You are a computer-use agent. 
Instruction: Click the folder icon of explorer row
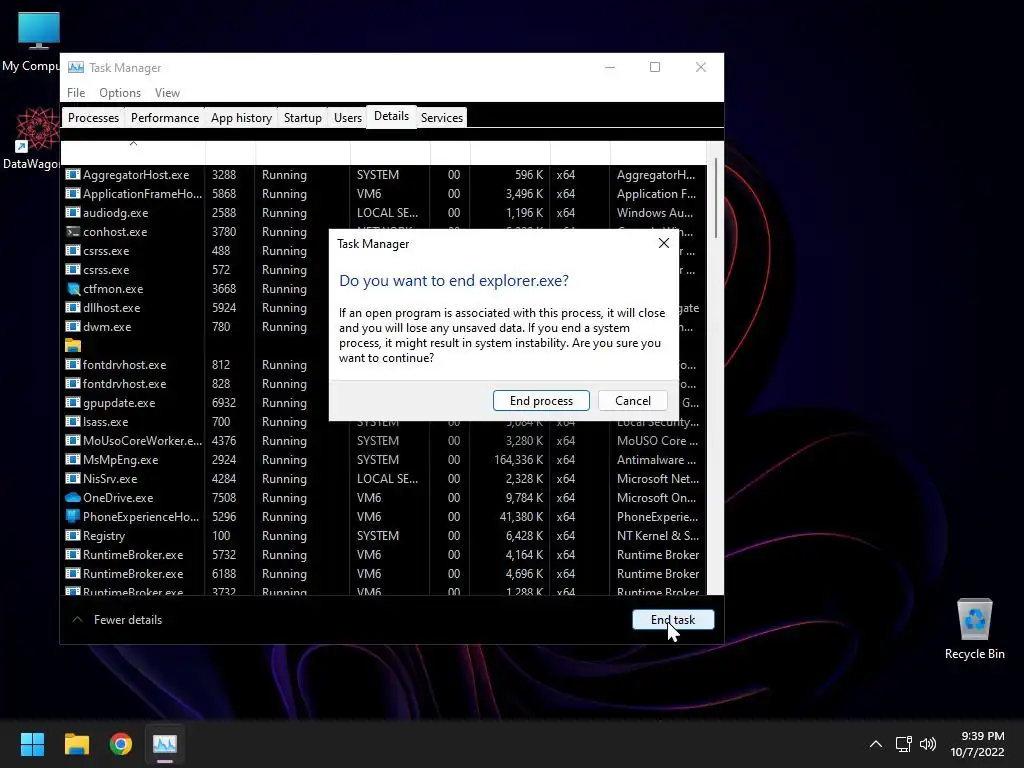[72, 345]
